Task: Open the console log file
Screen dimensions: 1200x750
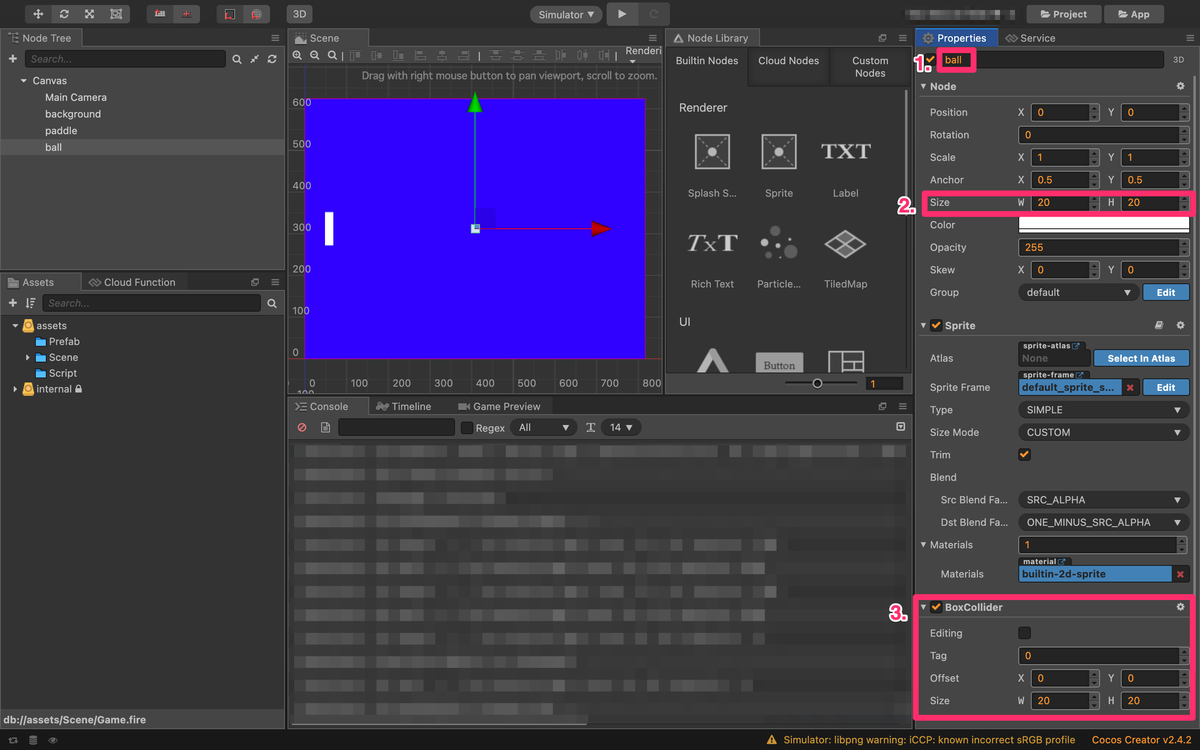Action: [x=325, y=427]
